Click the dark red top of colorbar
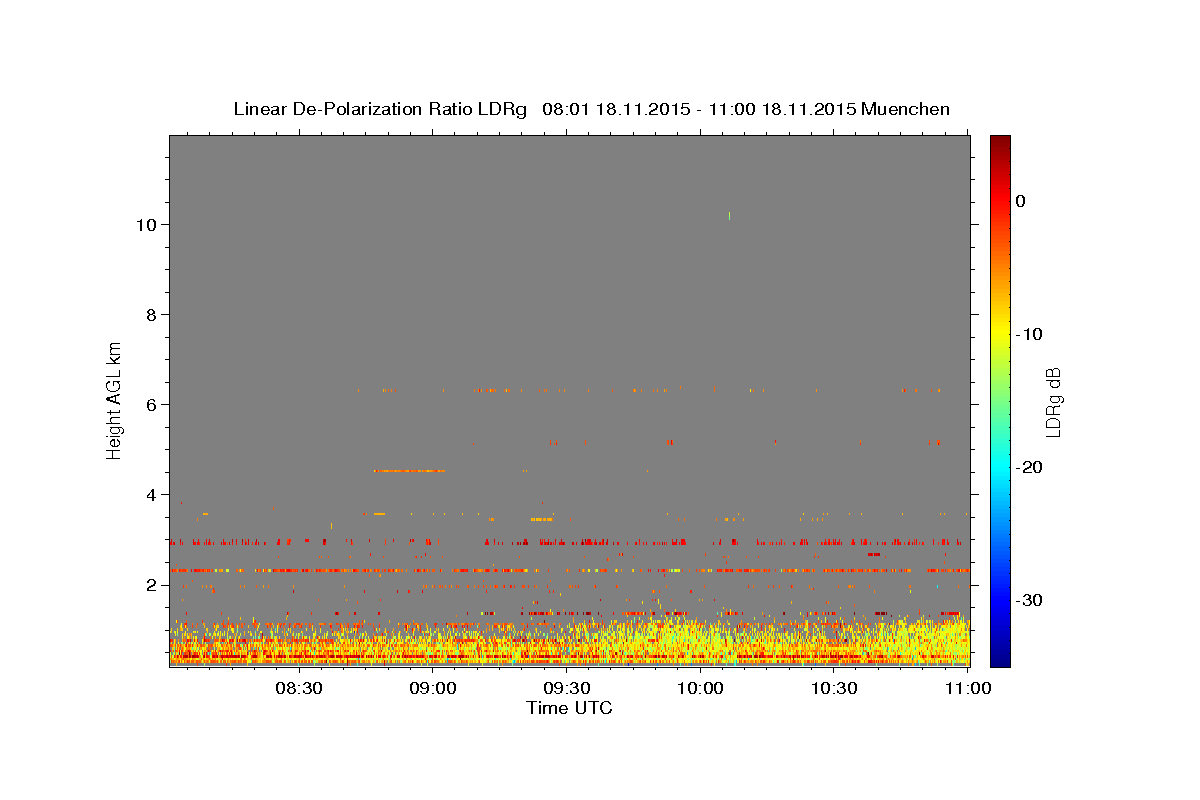Viewport: 1200px width, 800px height. pyautogui.click(x=1000, y=142)
